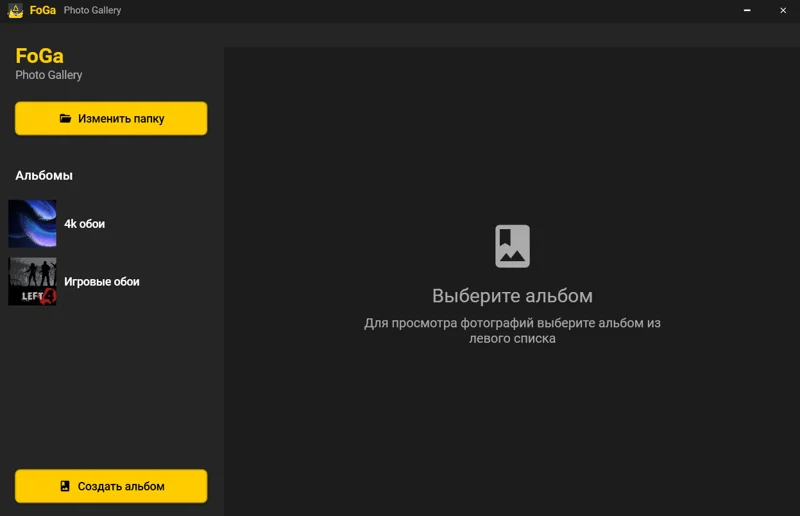Click the FoGa app logo in title bar
Image resolution: width=800 pixels, height=516 pixels.
point(15,10)
